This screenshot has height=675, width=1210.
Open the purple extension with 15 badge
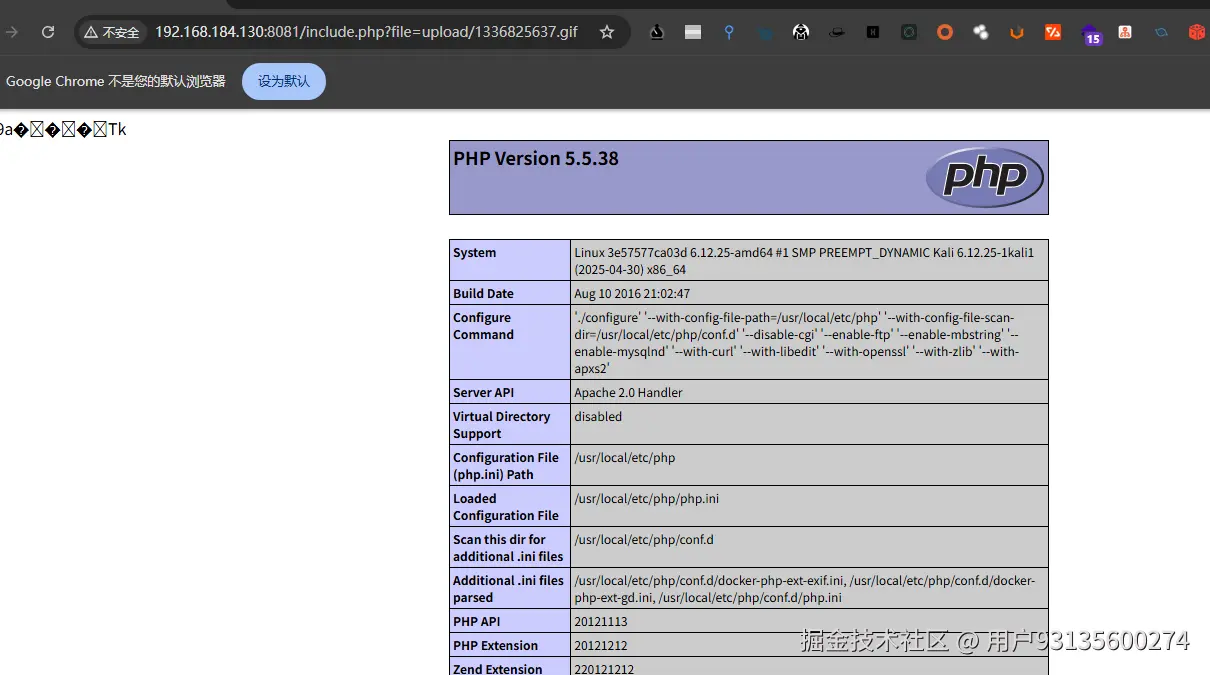(1090, 34)
